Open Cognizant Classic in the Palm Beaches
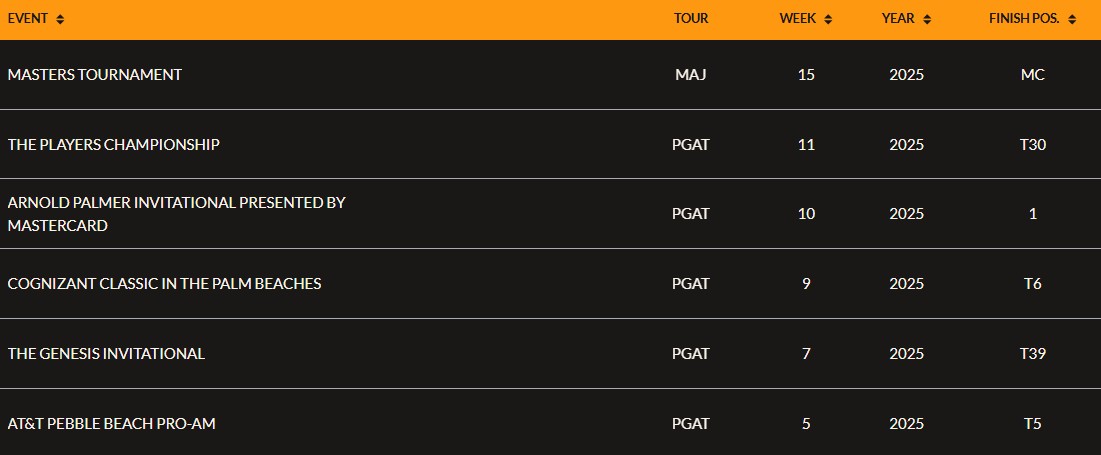 (164, 284)
